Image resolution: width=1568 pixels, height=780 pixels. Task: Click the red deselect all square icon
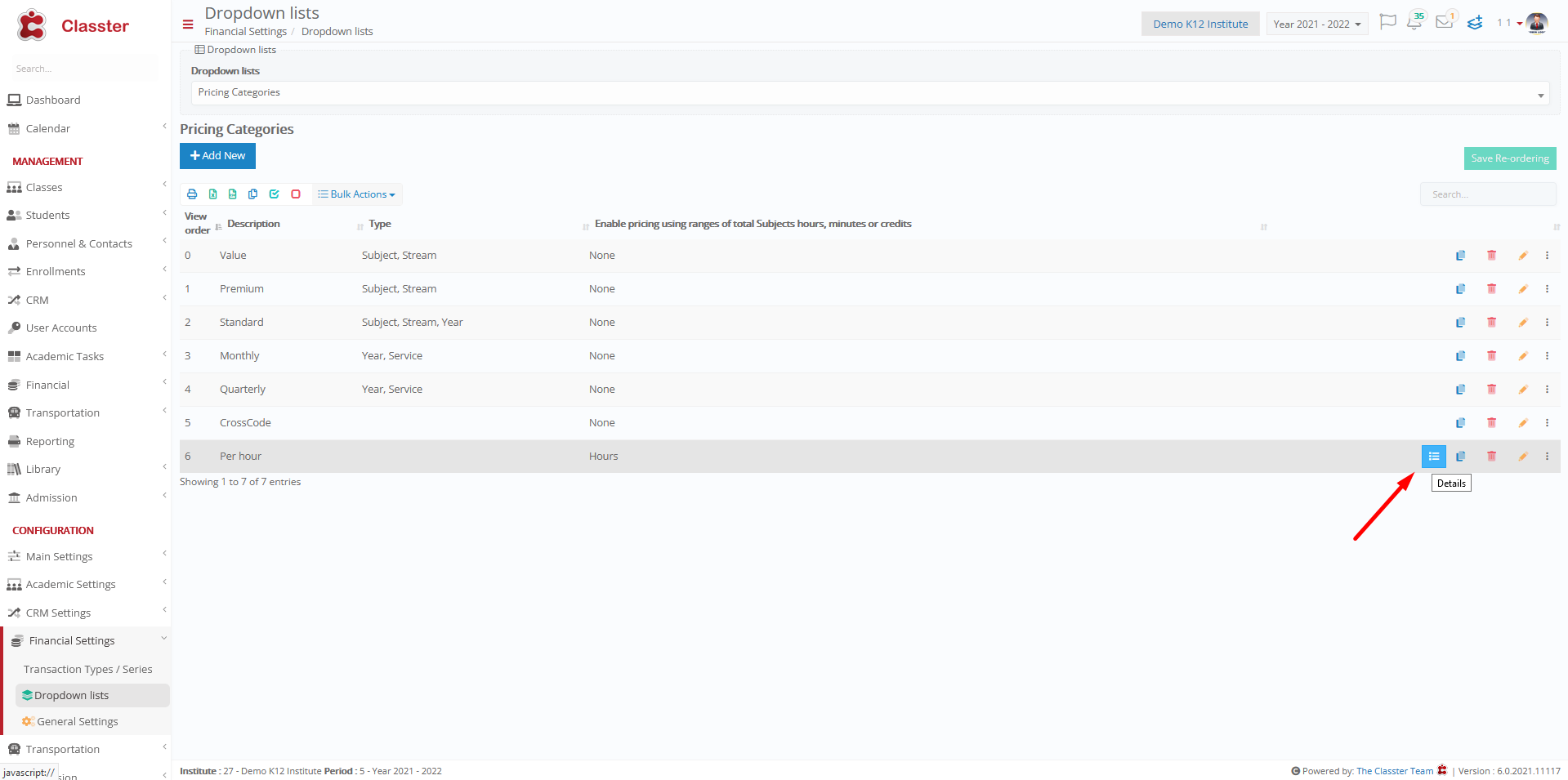coord(296,194)
